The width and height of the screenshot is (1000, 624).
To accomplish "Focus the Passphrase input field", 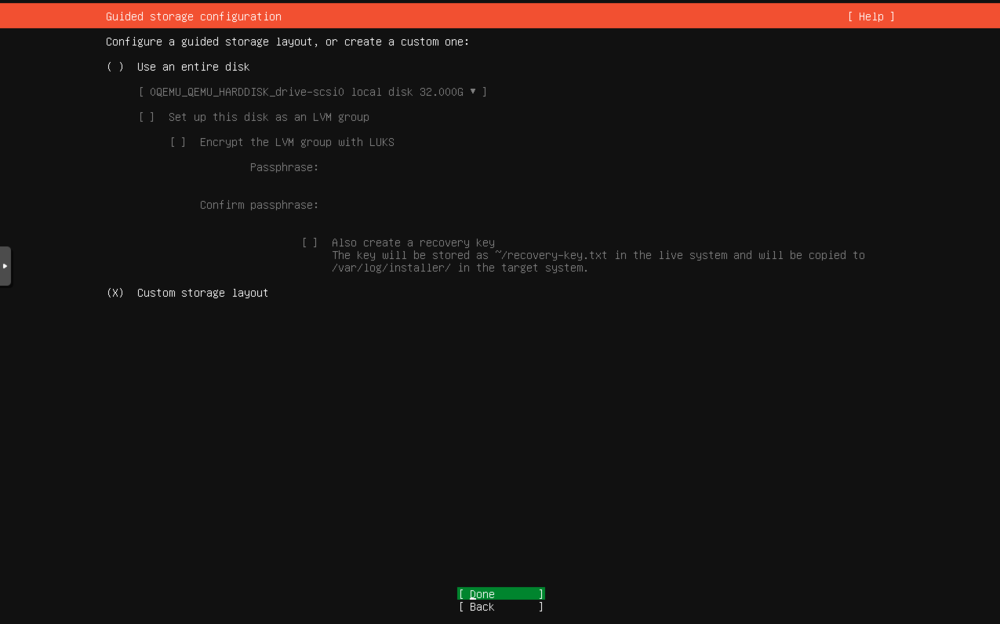I will [400, 167].
